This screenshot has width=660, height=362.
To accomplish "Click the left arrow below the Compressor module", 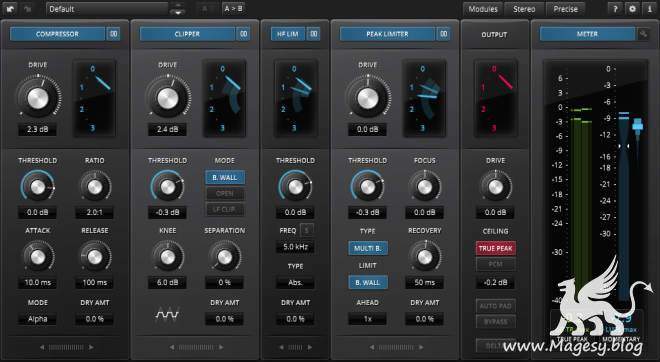I will pyautogui.click(x=42, y=347).
